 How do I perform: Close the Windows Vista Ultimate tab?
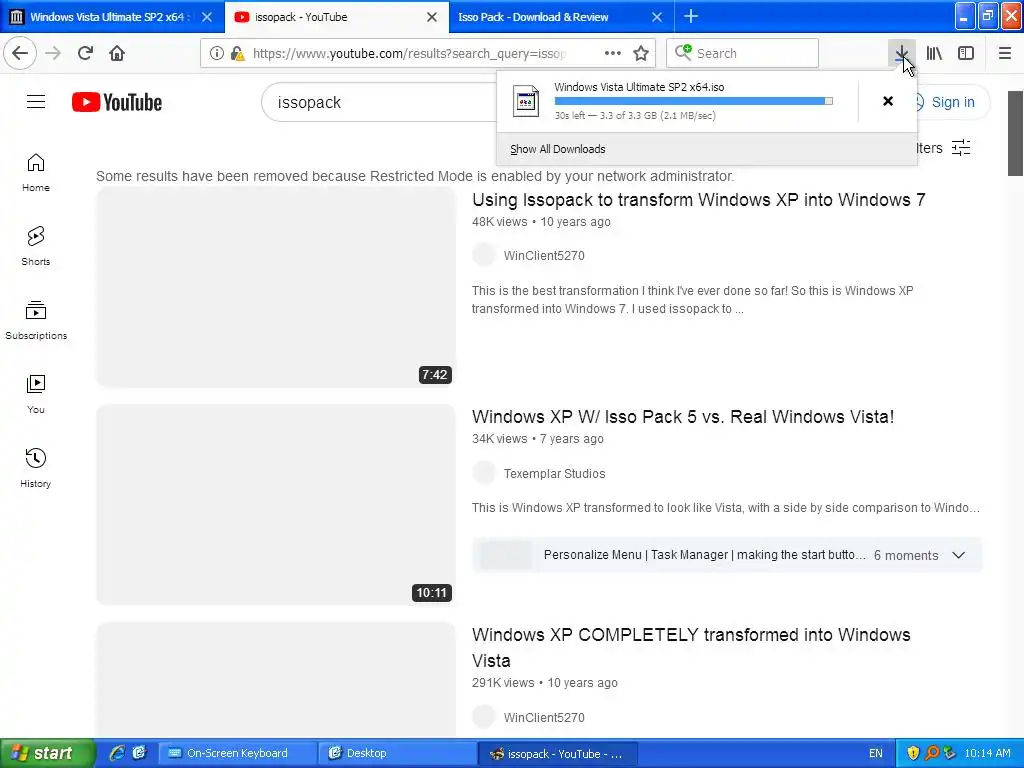coord(207,17)
